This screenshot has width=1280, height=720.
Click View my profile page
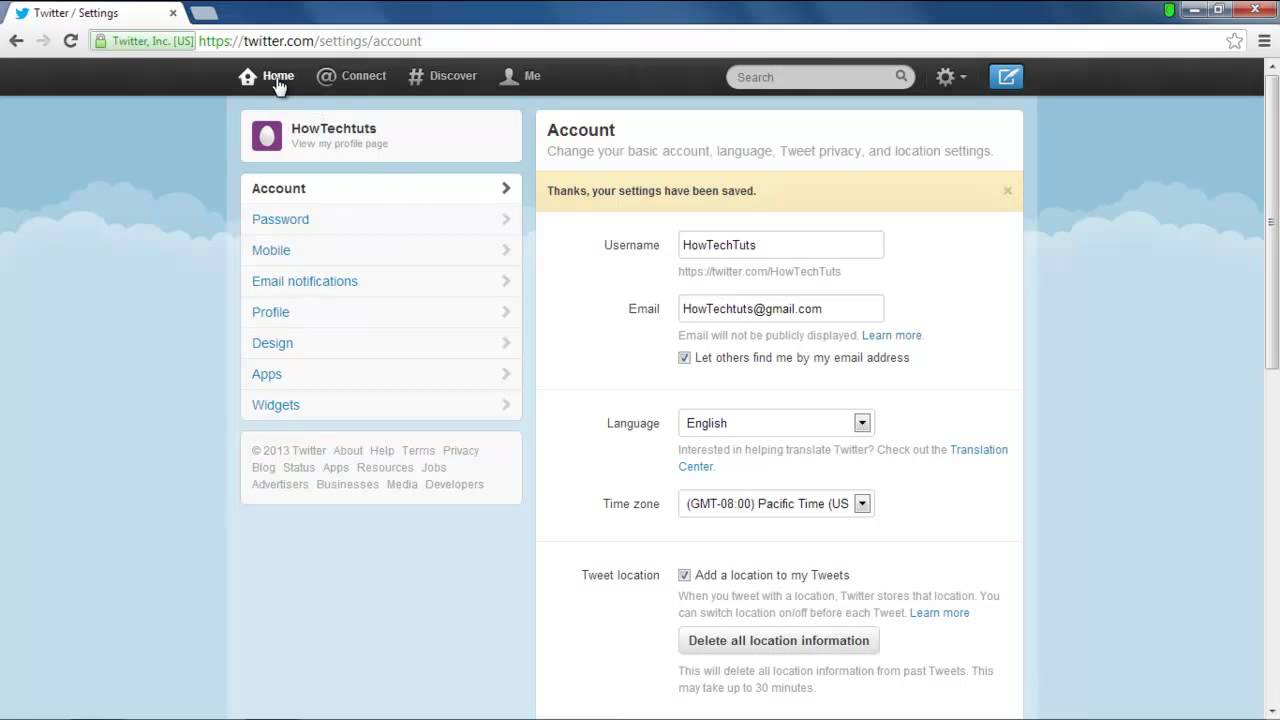click(340, 144)
